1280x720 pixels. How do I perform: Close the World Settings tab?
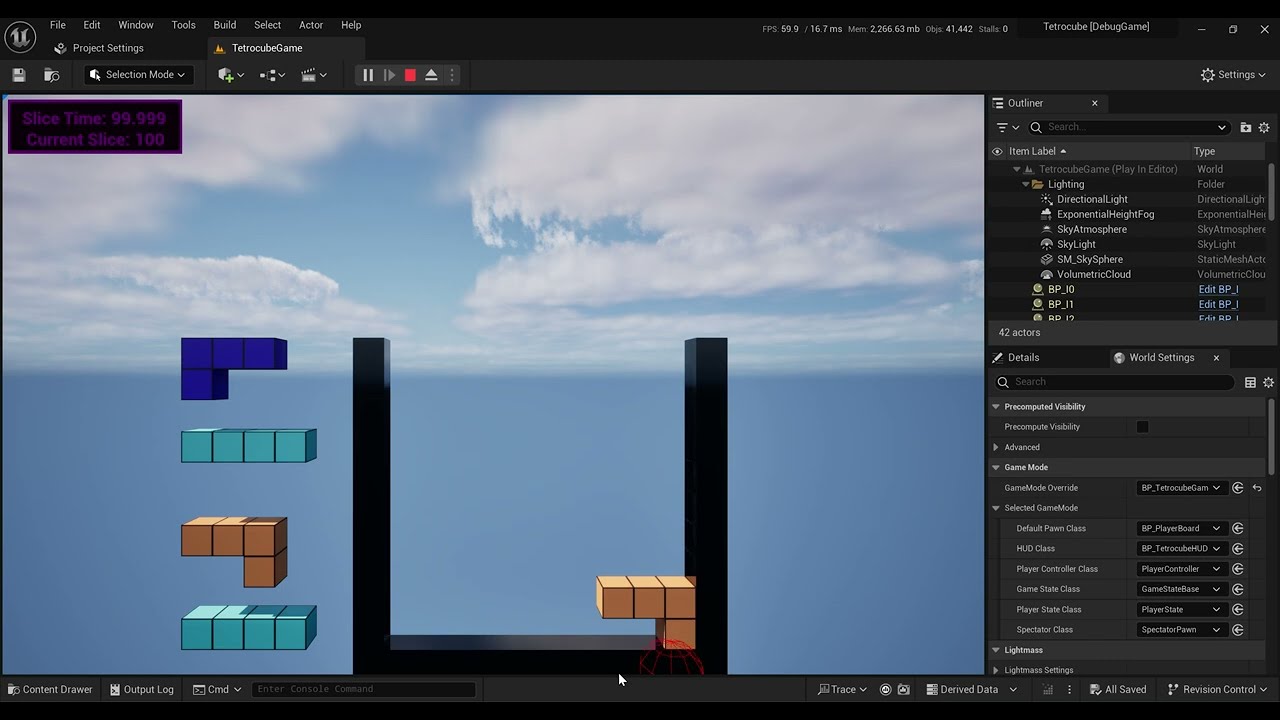1216,358
